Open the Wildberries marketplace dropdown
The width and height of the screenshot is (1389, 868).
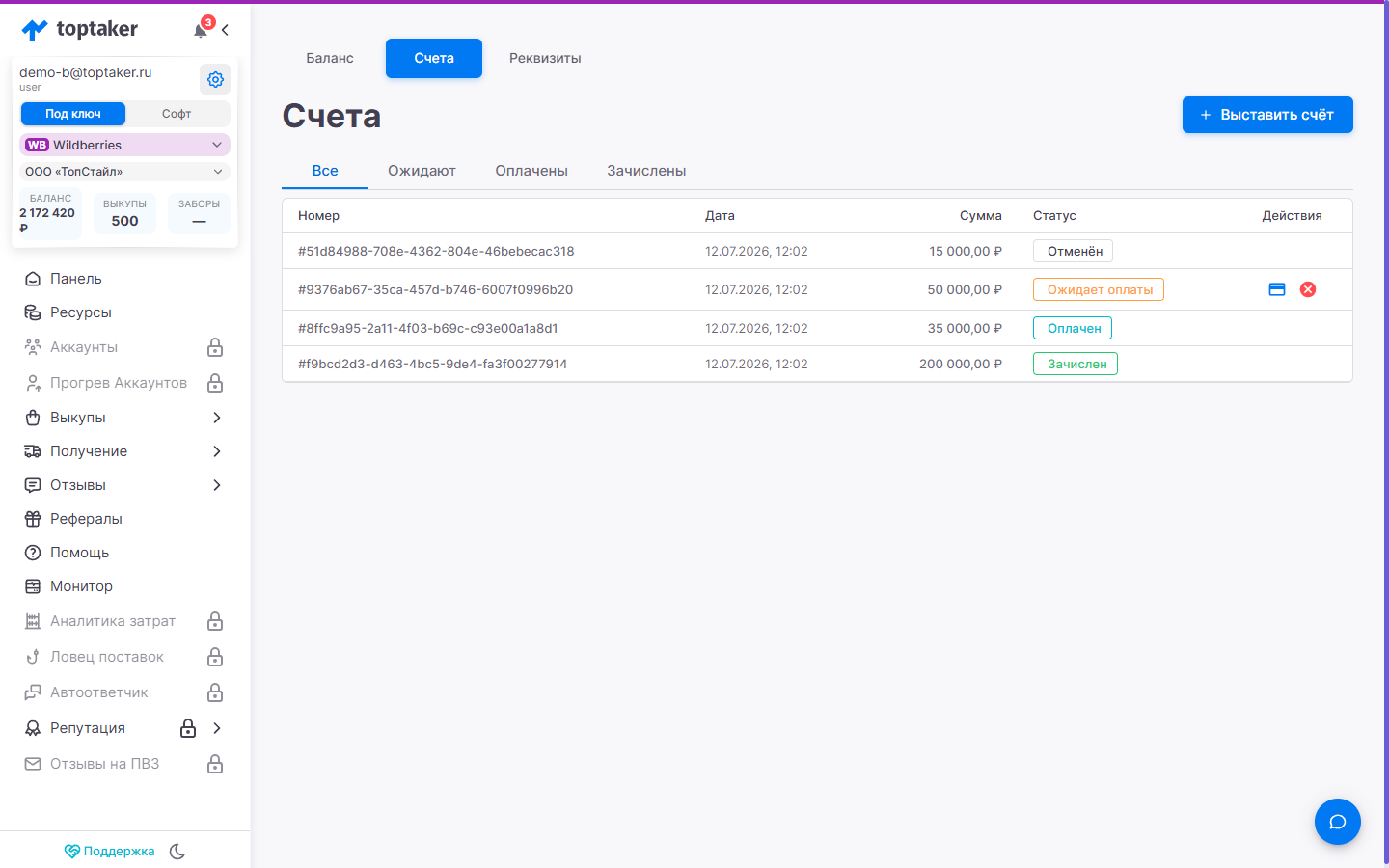tap(124, 145)
